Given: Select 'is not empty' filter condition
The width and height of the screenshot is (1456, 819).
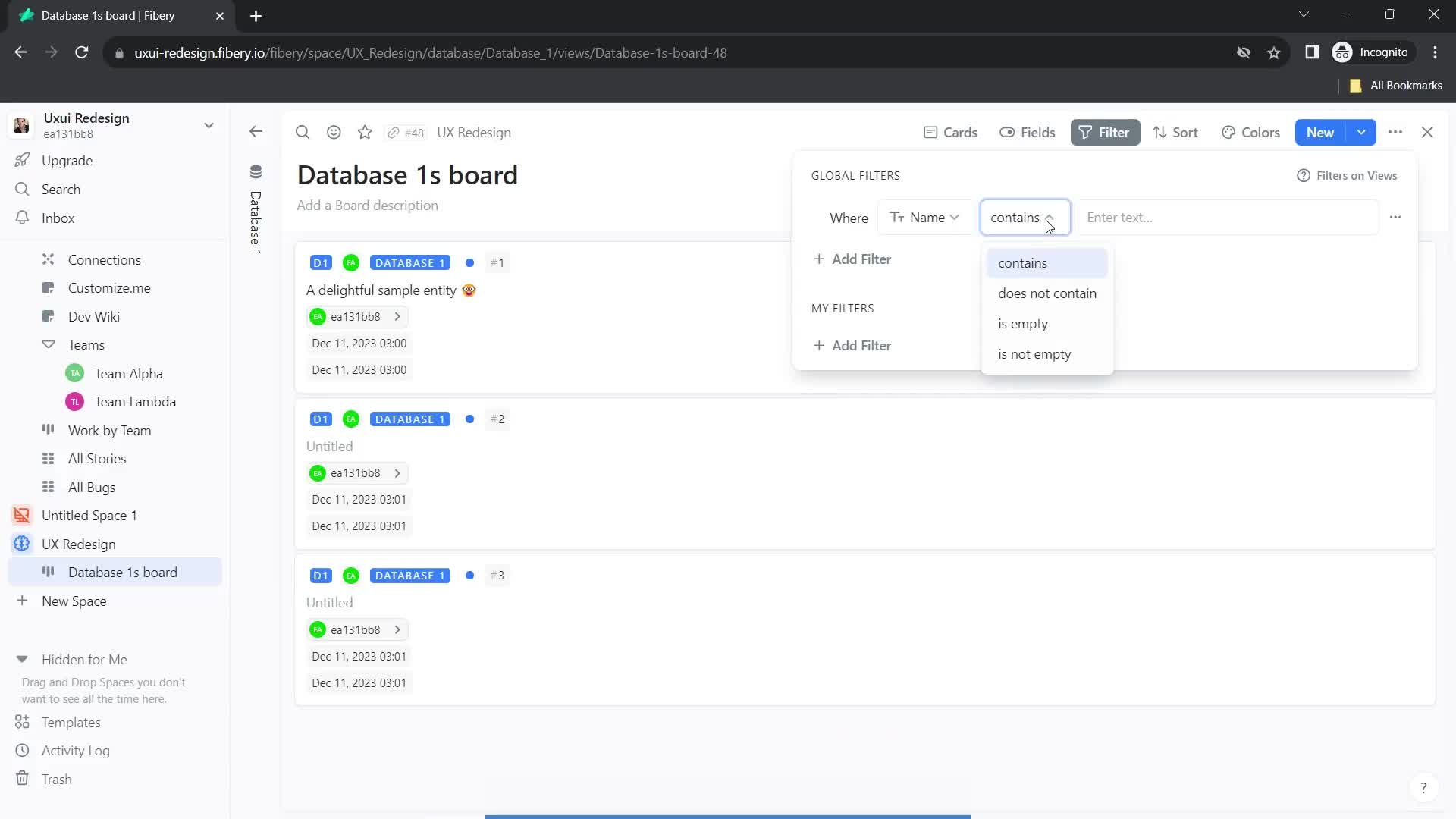Looking at the screenshot, I should click(1035, 354).
